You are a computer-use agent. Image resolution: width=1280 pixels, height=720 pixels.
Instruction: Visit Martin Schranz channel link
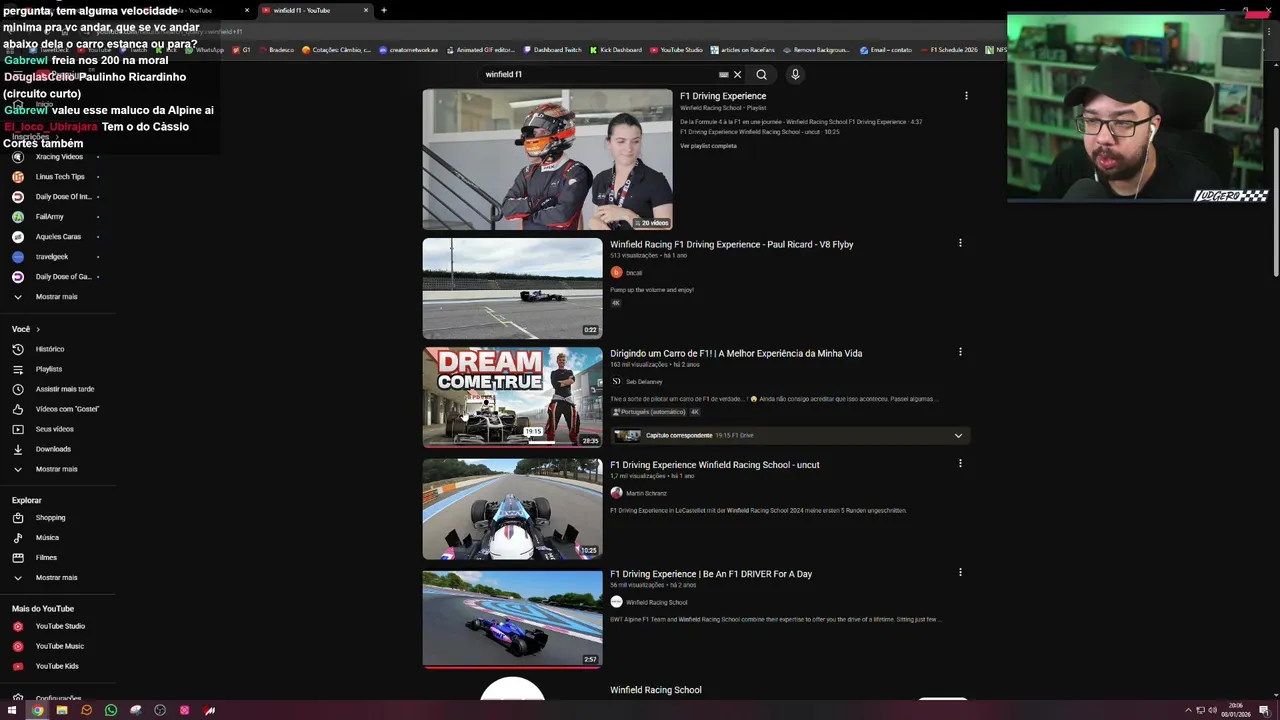coord(646,493)
